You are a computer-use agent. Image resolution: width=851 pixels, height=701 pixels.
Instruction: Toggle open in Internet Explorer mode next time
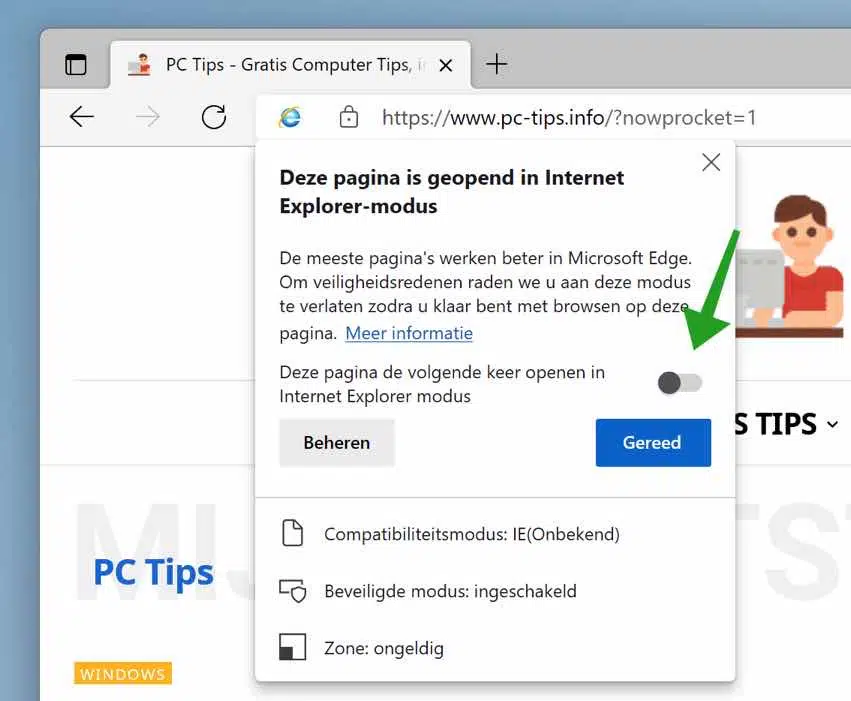click(x=679, y=383)
